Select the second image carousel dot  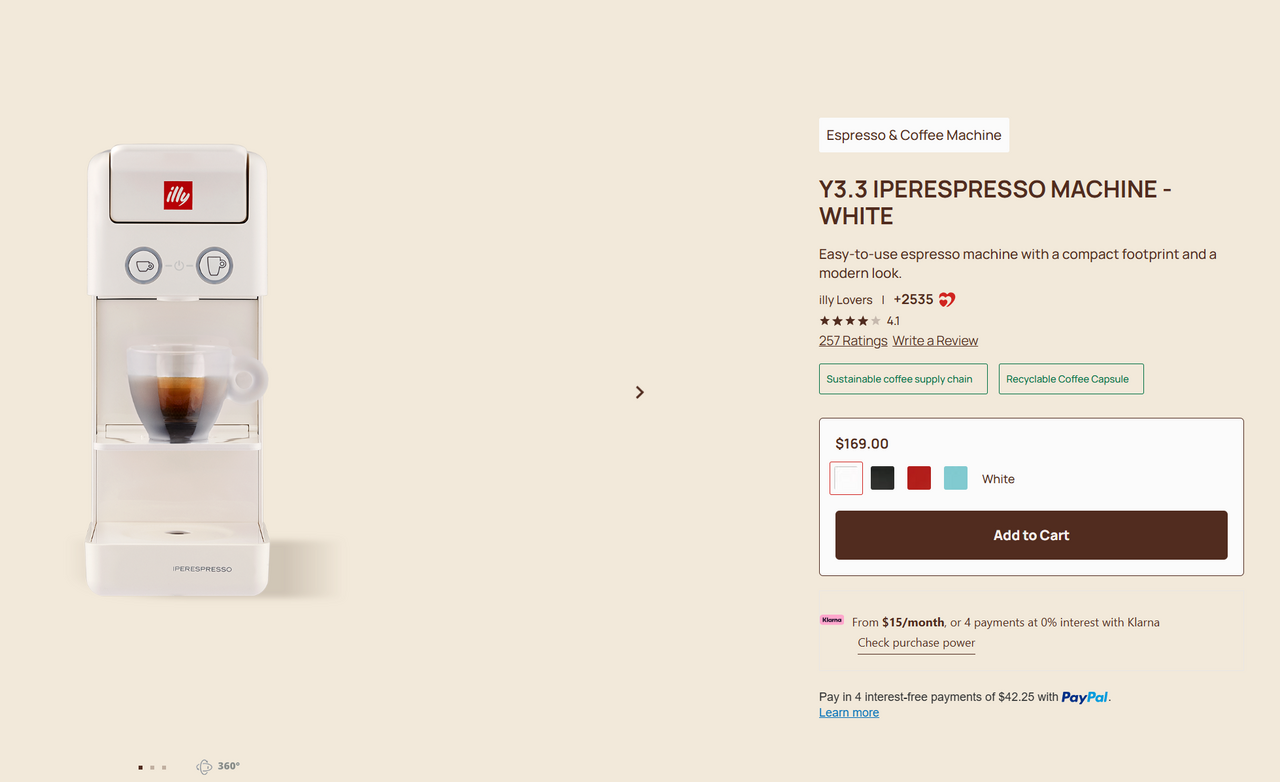coord(152,767)
